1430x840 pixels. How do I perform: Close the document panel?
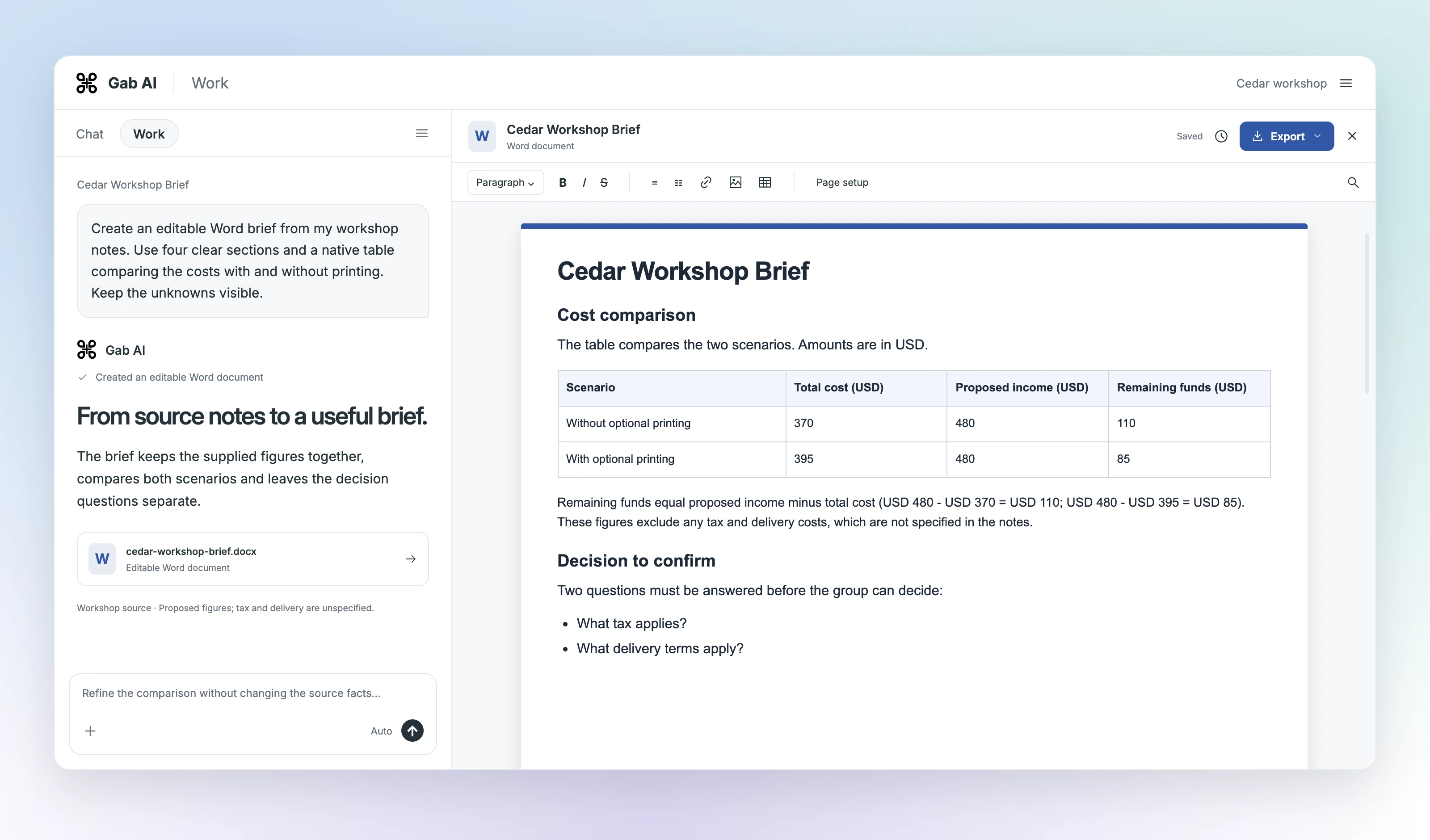point(1352,136)
